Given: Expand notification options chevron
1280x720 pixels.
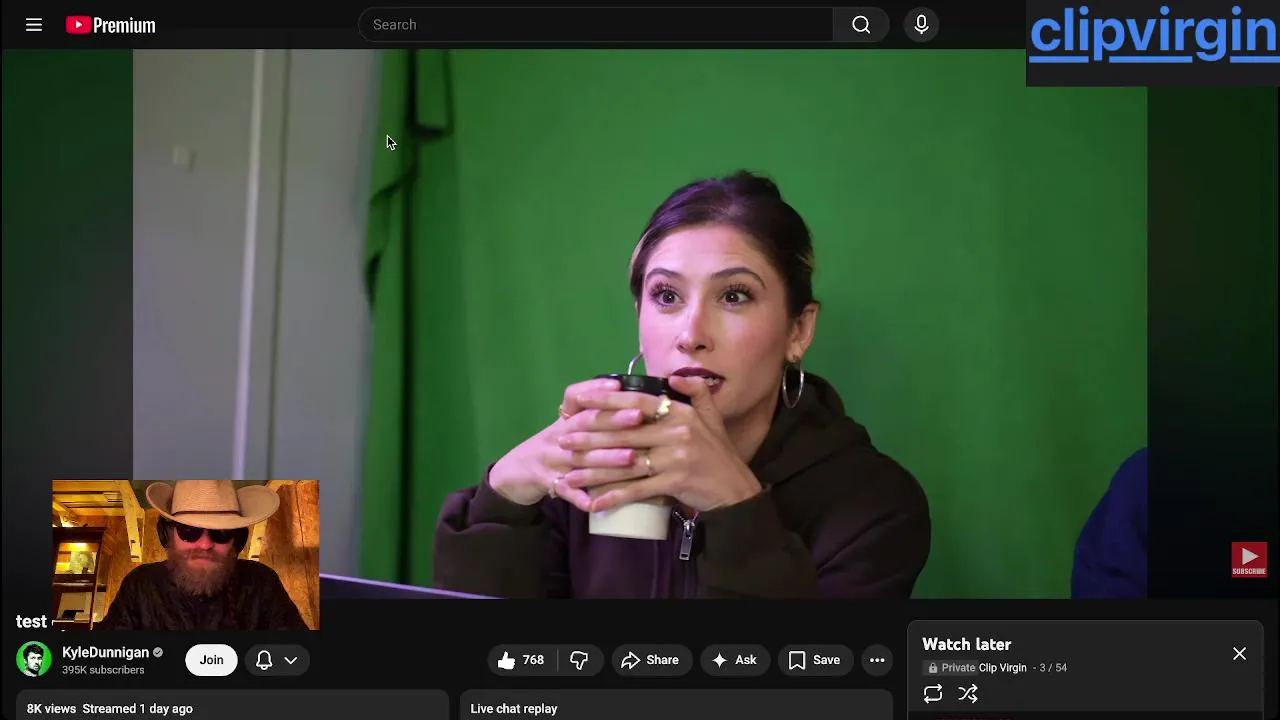Looking at the screenshot, I should [x=291, y=660].
